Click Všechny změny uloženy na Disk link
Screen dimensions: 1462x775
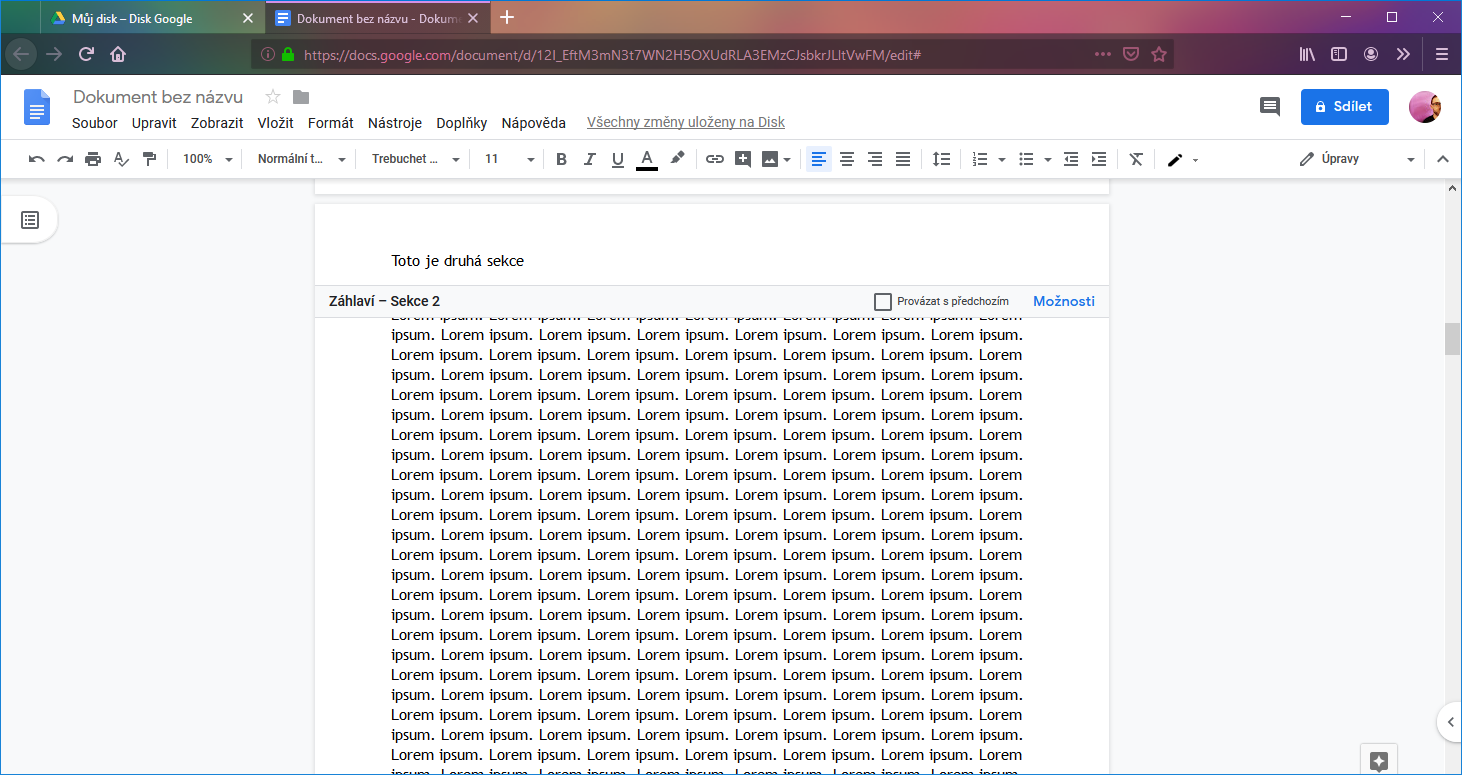click(686, 123)
